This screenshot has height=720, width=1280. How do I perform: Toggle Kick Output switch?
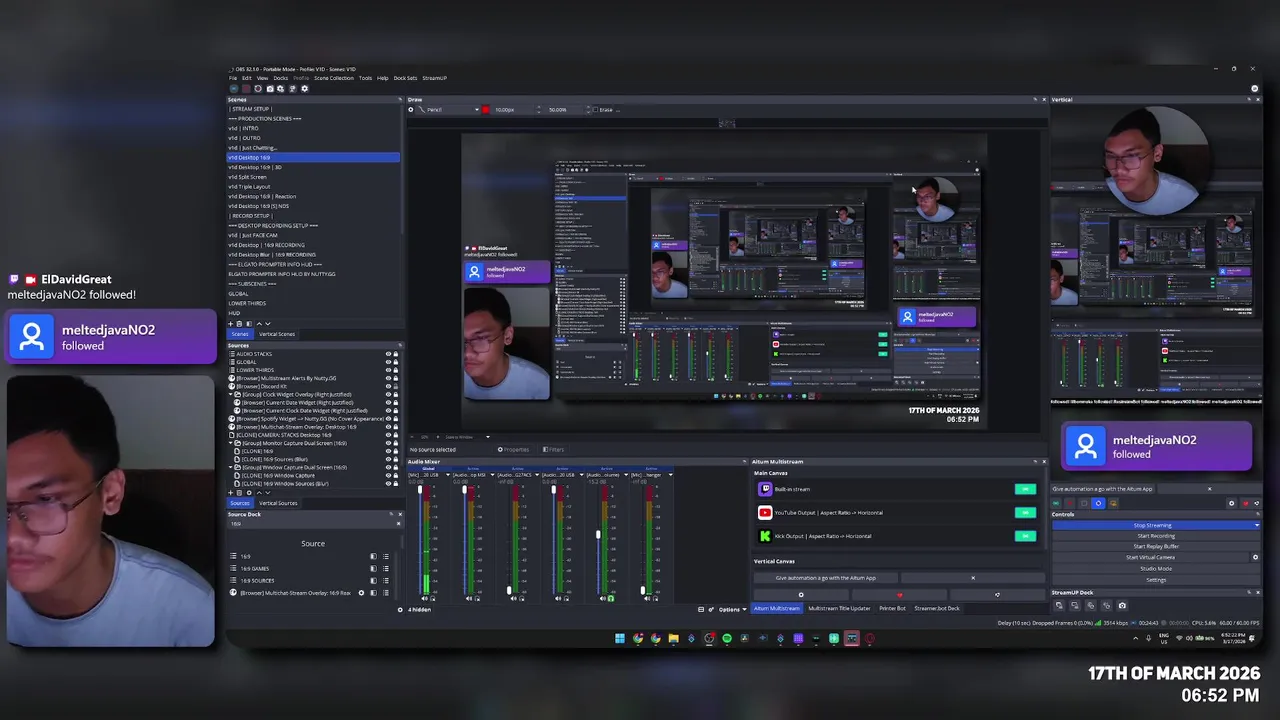pos(1025,536)
